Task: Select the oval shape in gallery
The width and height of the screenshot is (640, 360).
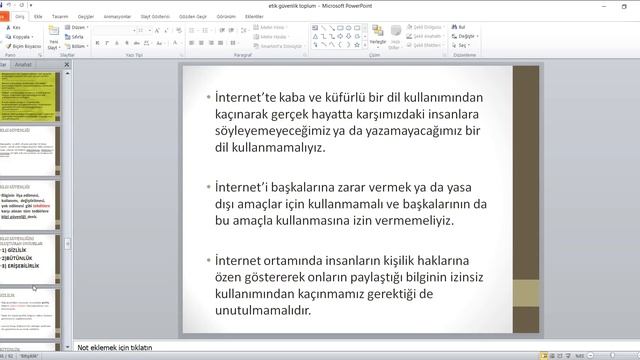Action: 349,28
